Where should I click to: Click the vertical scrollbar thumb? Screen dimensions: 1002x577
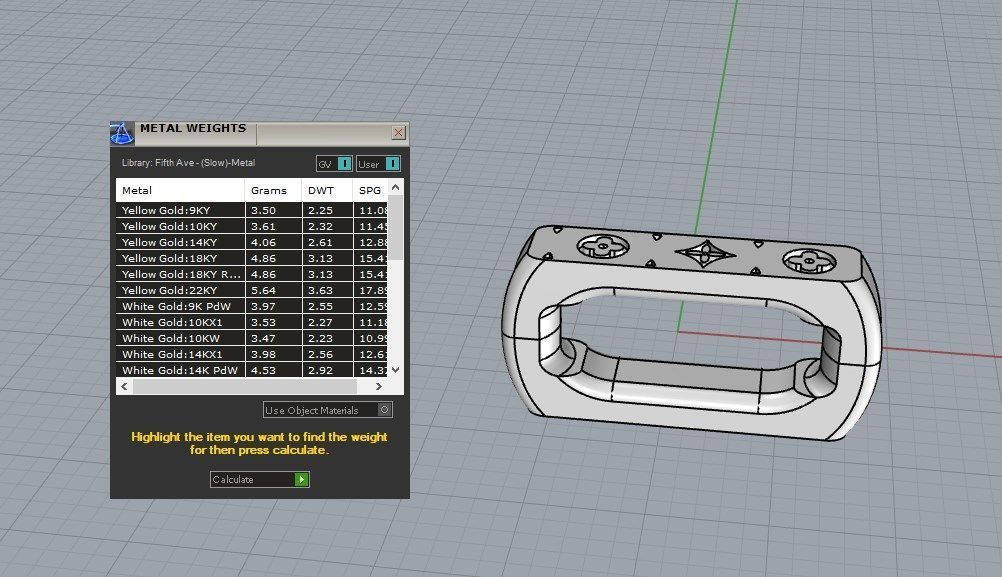click(x=396, y=227)
